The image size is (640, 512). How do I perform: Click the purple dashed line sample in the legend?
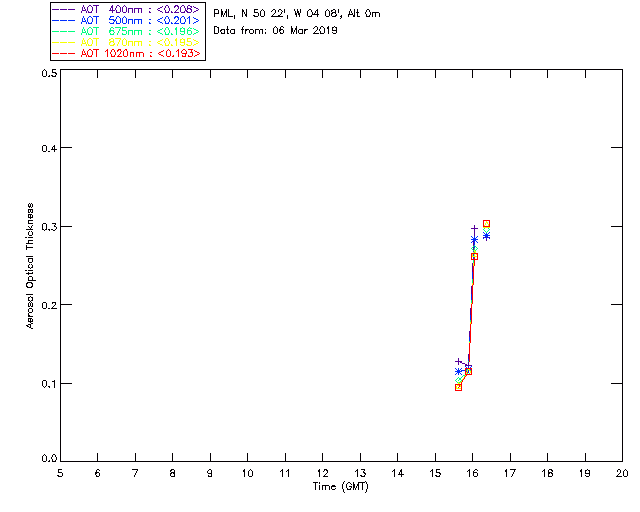click(64, 9)
